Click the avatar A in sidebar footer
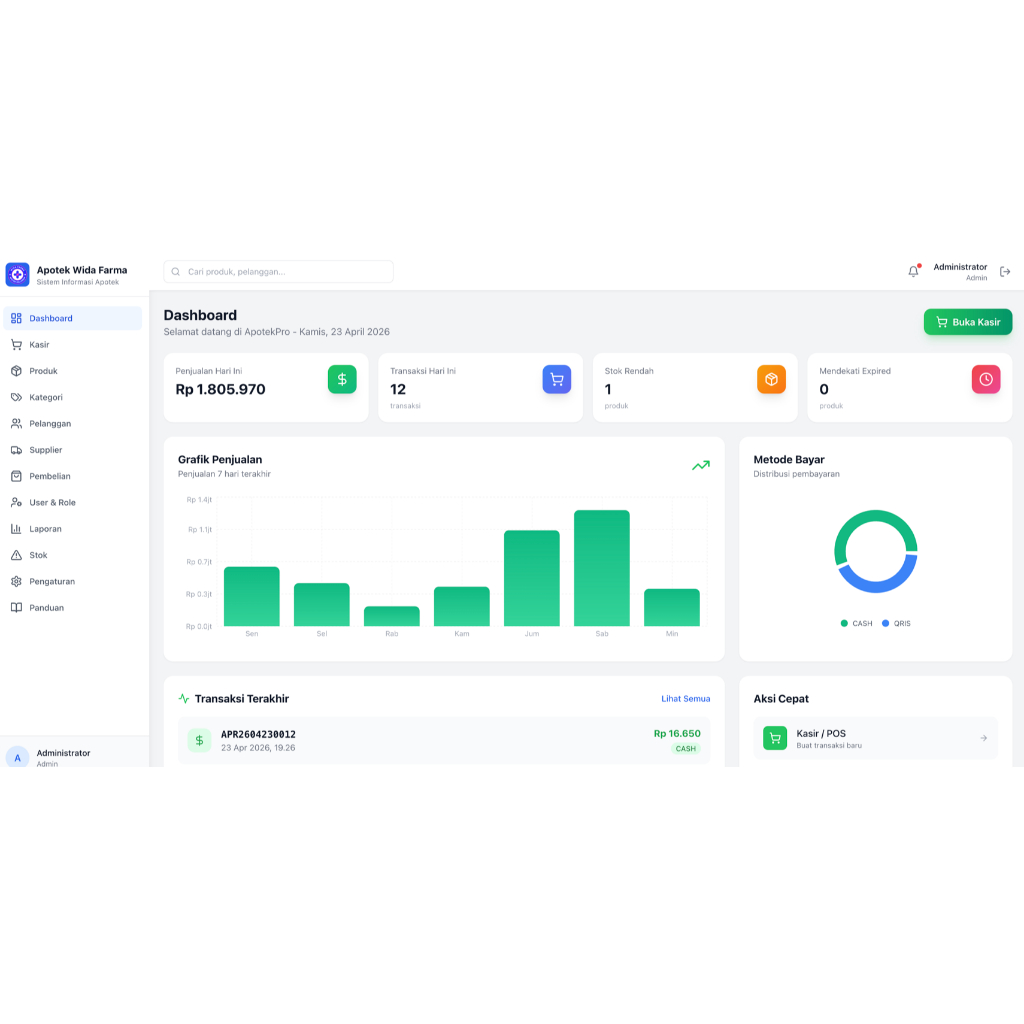The height and width of the screenshot is (1024, 1024). tap(18, 758)
